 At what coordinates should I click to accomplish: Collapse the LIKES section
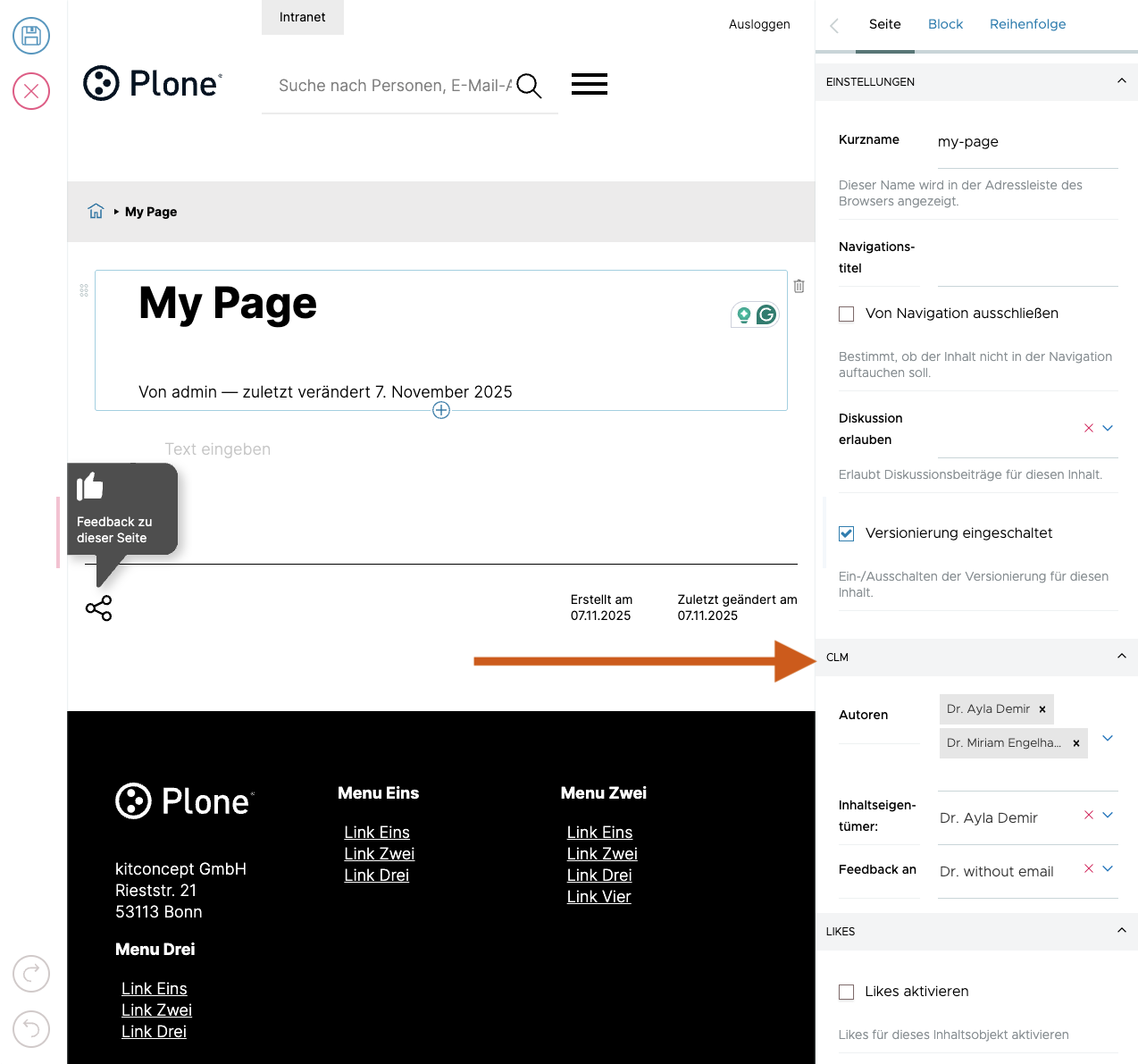tap(976, 931)
